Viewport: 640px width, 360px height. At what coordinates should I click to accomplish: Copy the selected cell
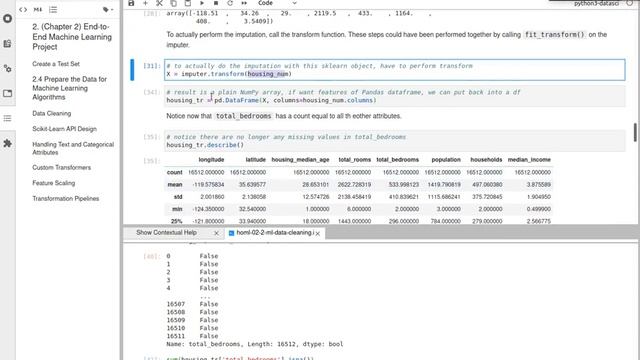[x=173, y=3]
